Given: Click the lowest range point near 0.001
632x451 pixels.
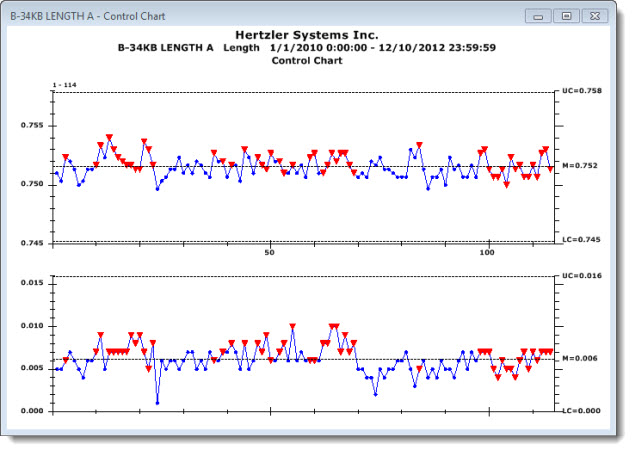Looking at the screenshot, I should pos(157,402).
